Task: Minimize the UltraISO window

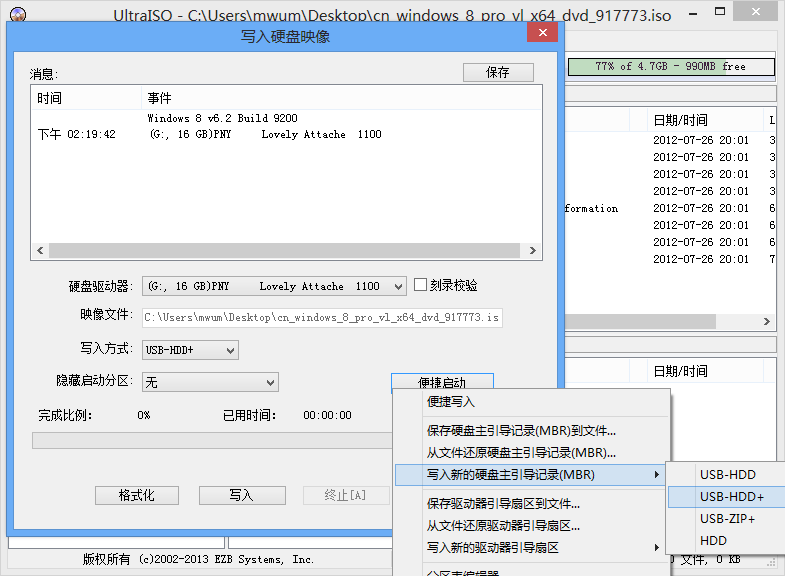Action: (x=693, y=14)
